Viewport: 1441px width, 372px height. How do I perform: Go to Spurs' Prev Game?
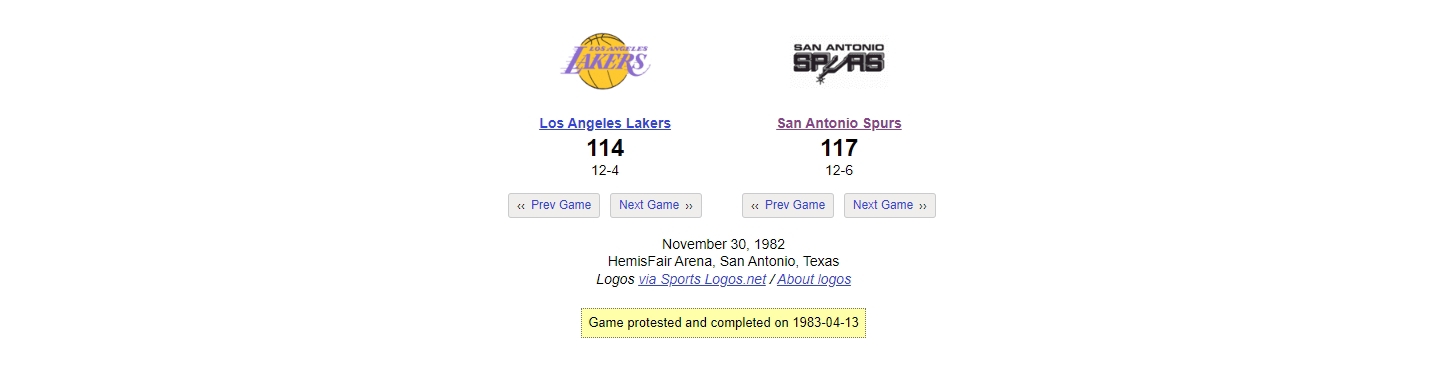pyautogui.click(x=788, y=205)
